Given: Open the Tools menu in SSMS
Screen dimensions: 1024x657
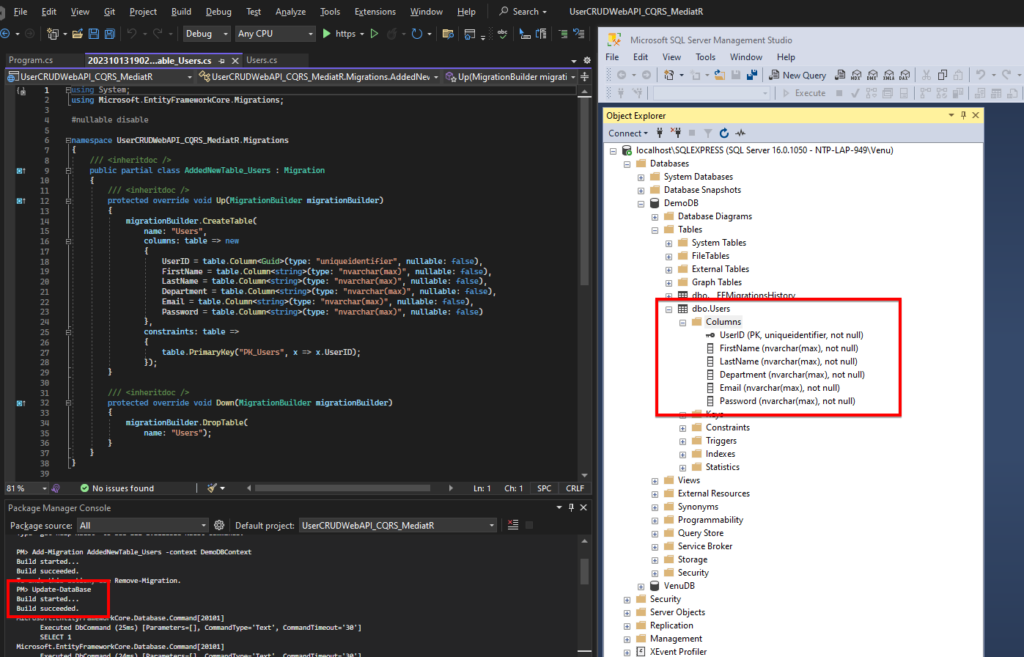Looking at the screenshot, I should pos(705,57).
